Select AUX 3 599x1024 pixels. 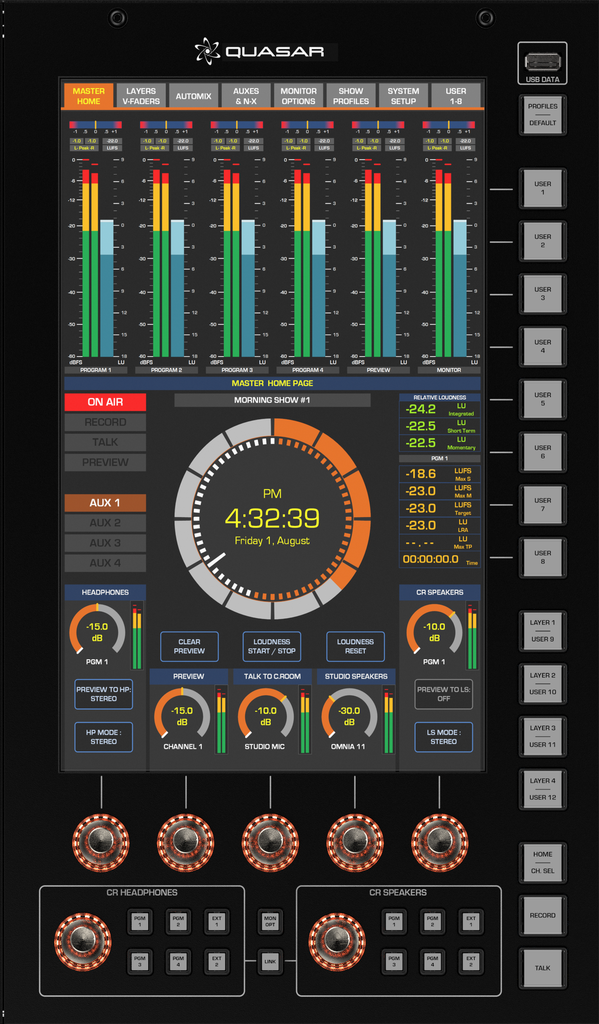tap(105, 543)
